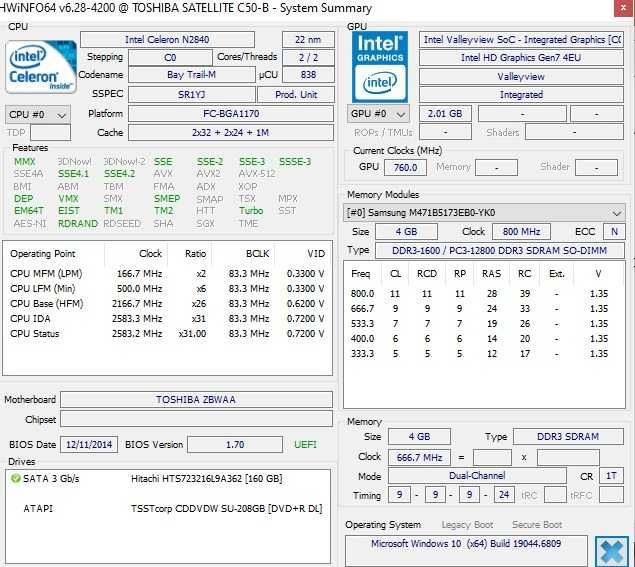This screenshot has width=635, height=567.
Task: Click the AES-NI feature label
Action: coord(30,224)
